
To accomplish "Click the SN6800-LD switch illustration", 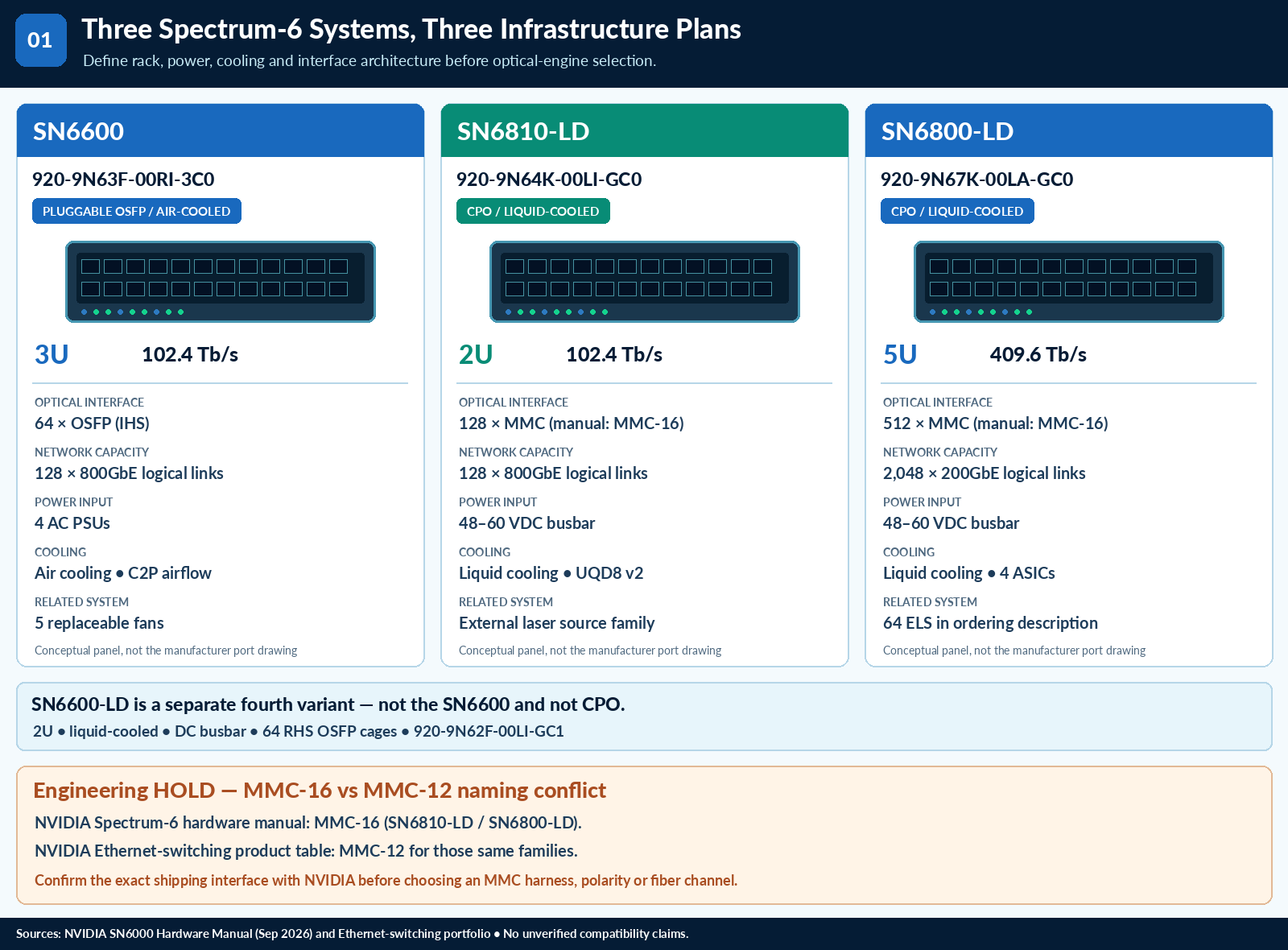I will tap(1069, 282).
